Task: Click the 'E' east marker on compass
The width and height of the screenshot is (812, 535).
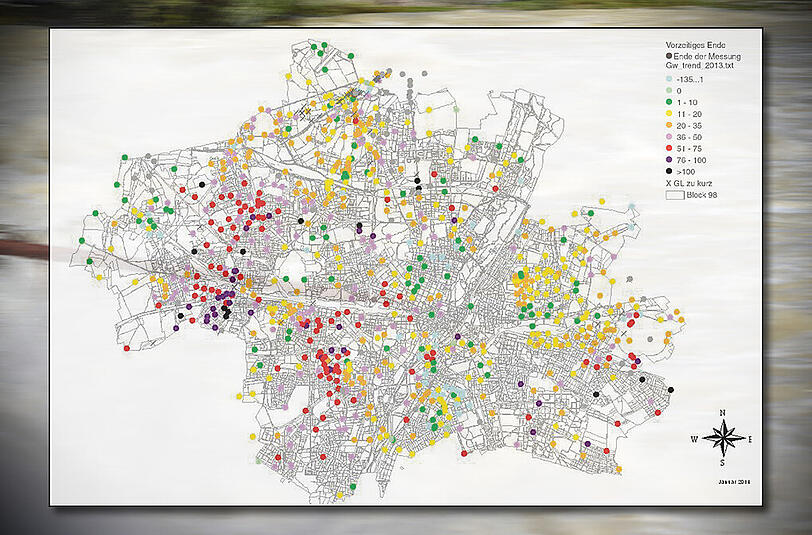Action: tap(751, 438)
